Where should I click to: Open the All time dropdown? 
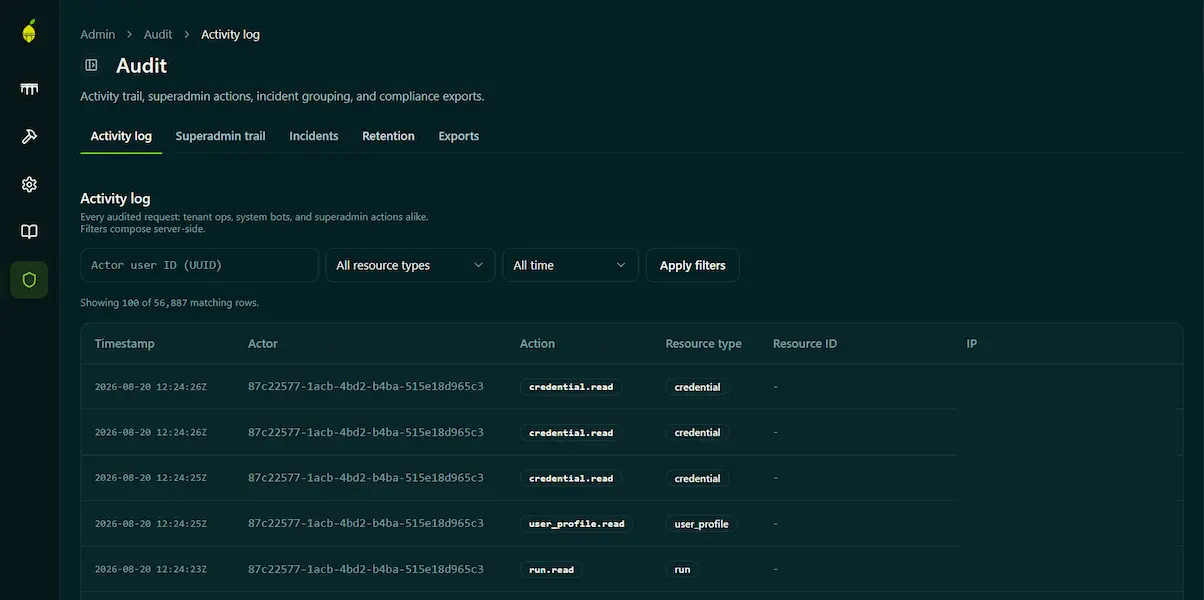[570, 265]
